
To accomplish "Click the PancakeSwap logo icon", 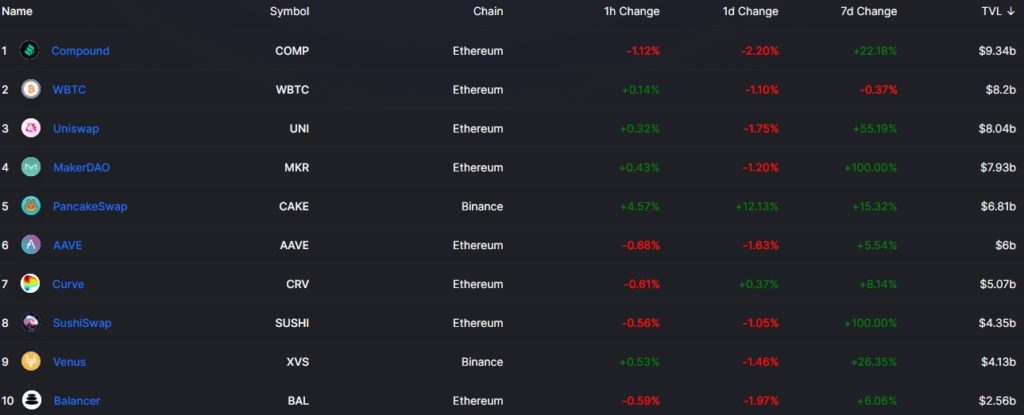I will click(x=30, y=206).
